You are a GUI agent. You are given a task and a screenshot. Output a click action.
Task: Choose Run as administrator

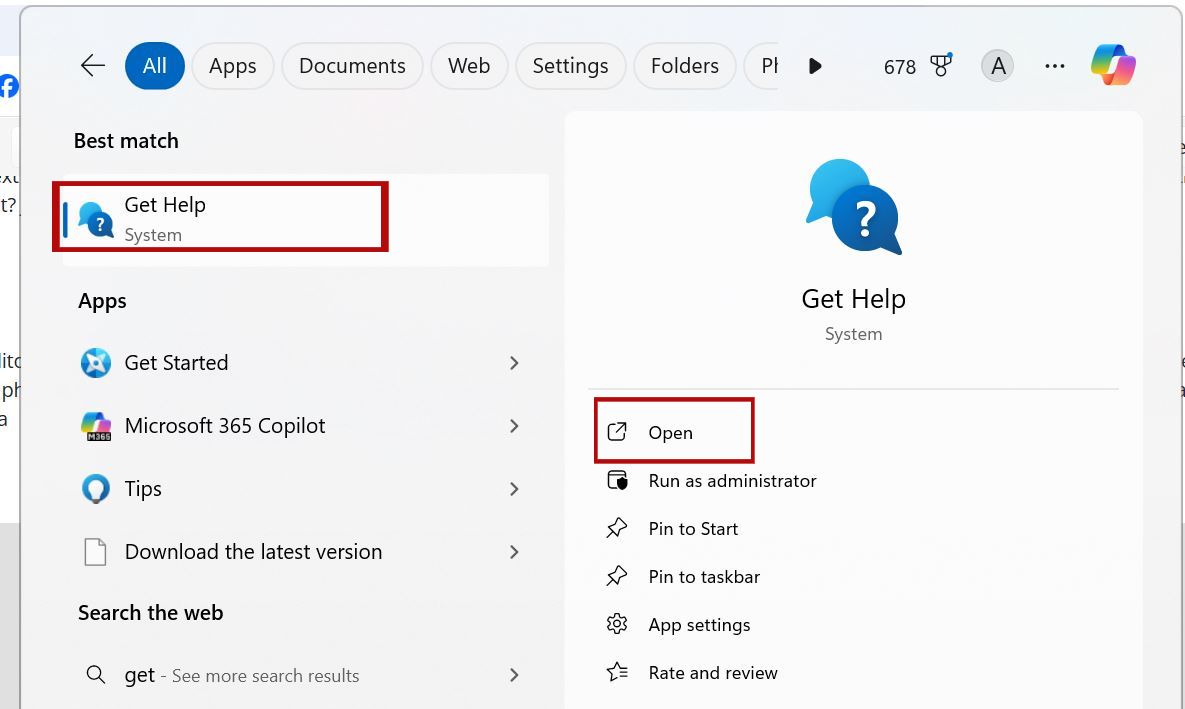732,481
